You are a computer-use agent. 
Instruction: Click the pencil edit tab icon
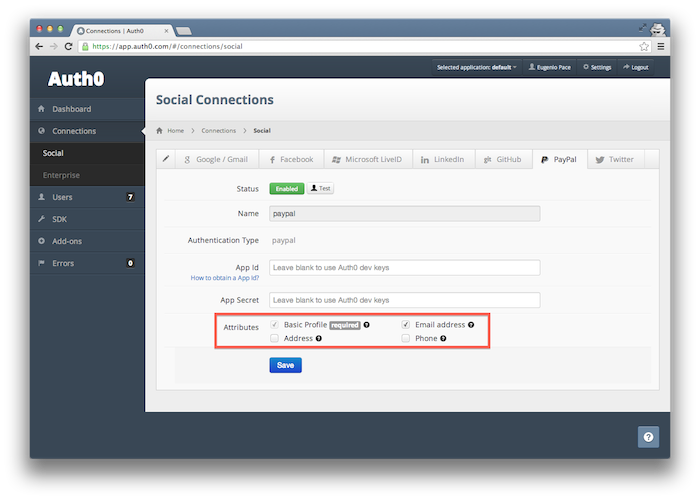click(166, 159)
